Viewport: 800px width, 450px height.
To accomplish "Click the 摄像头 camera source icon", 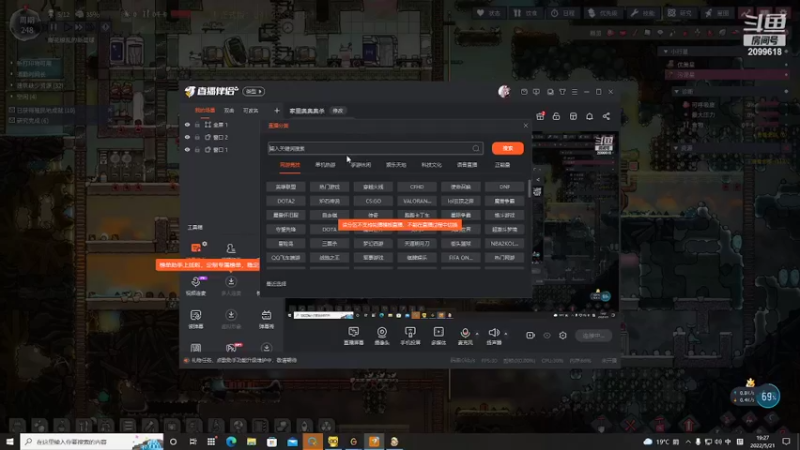I will pyautogui.click(x=382, y=335).
